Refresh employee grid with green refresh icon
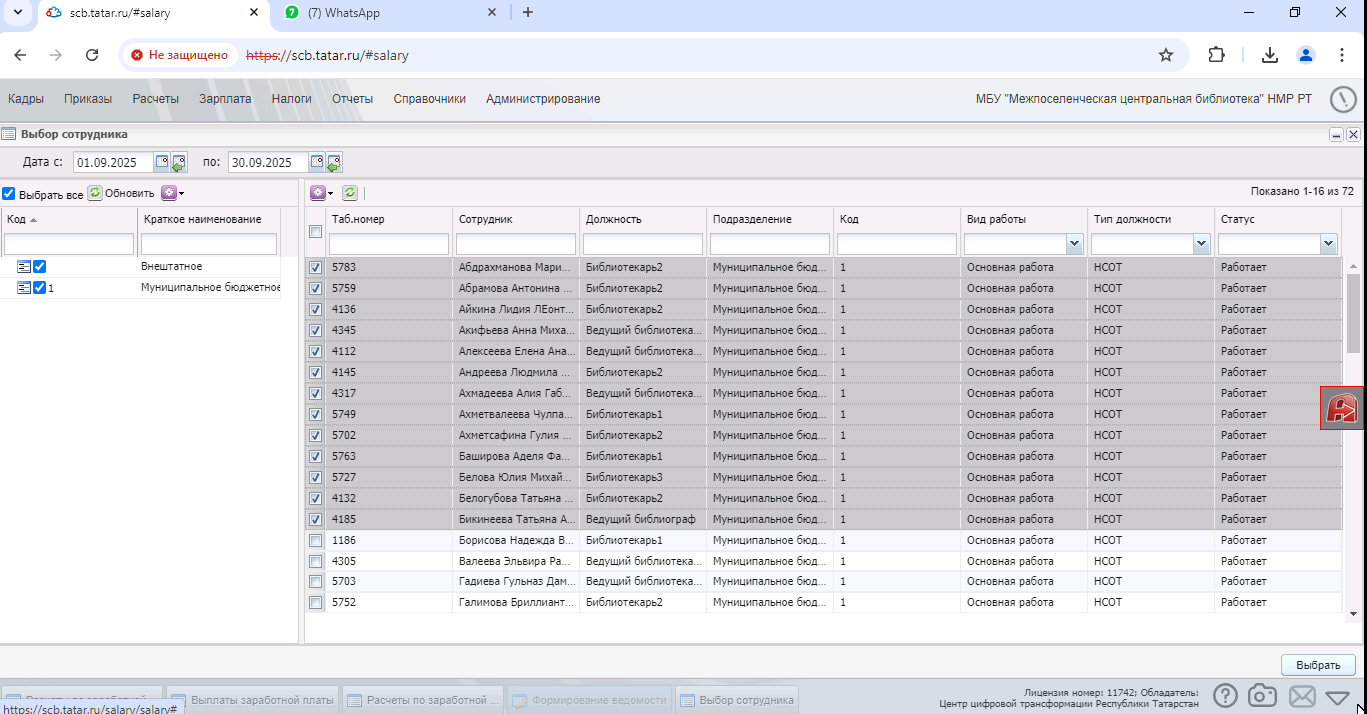This screenshot has height=714, width=1367. click(350, 193)
